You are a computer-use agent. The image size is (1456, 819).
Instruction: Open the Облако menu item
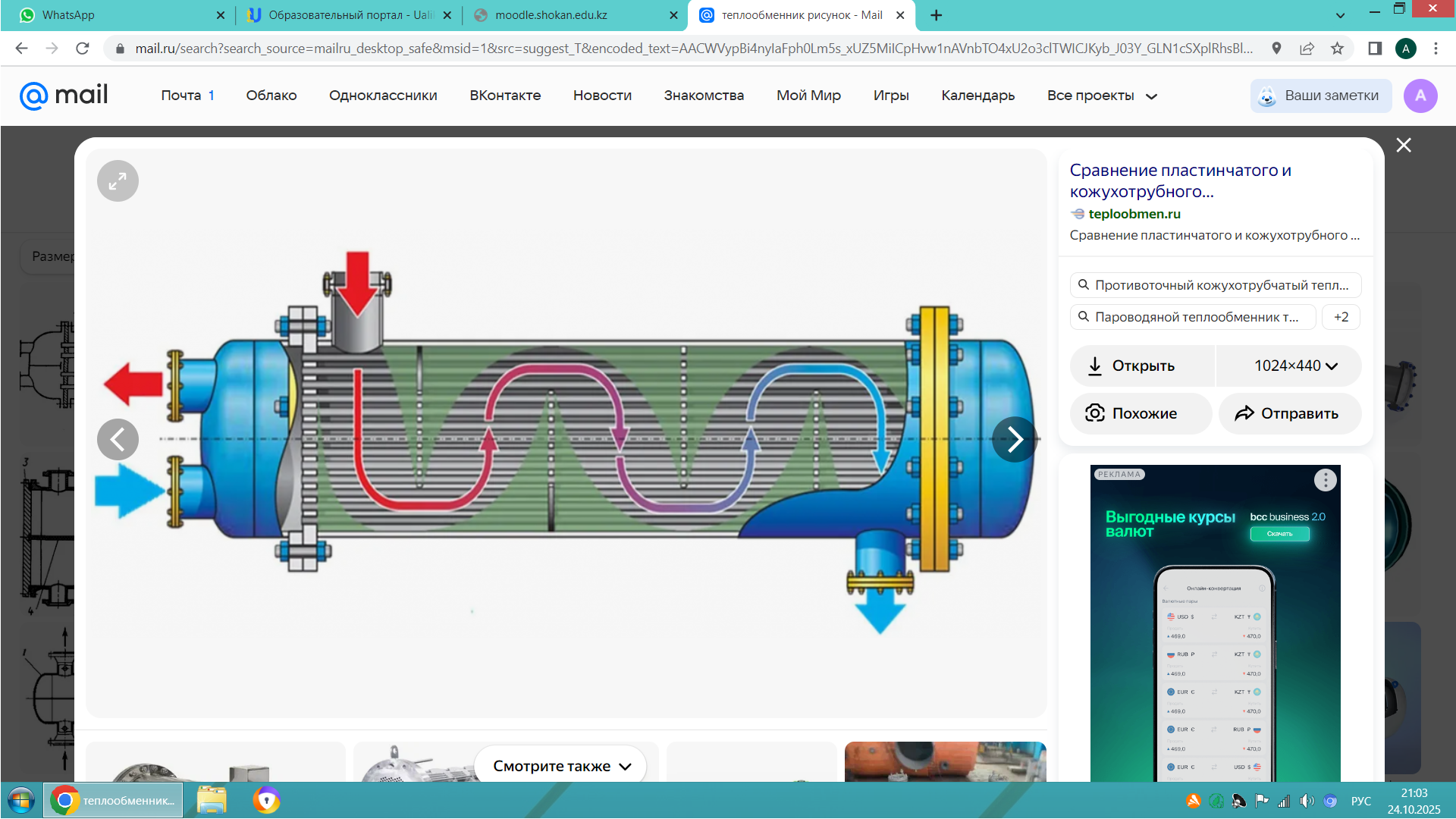tap(271, 96)
